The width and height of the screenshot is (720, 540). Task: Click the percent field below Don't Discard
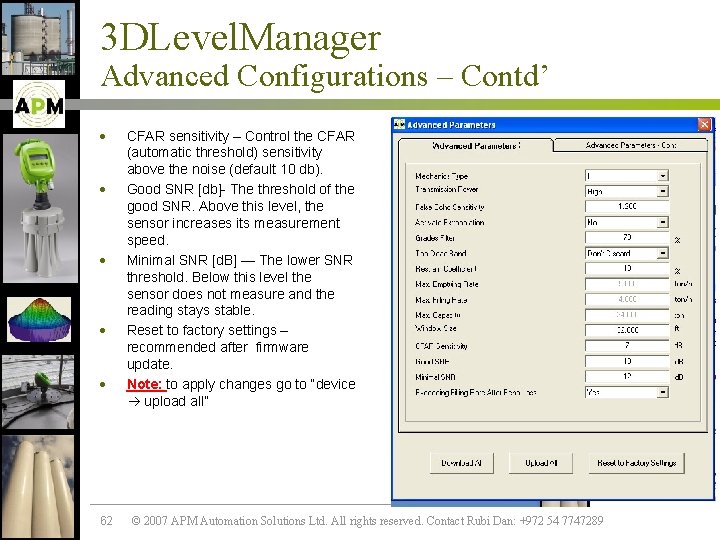pyautogui.click(x=627, y=268)
